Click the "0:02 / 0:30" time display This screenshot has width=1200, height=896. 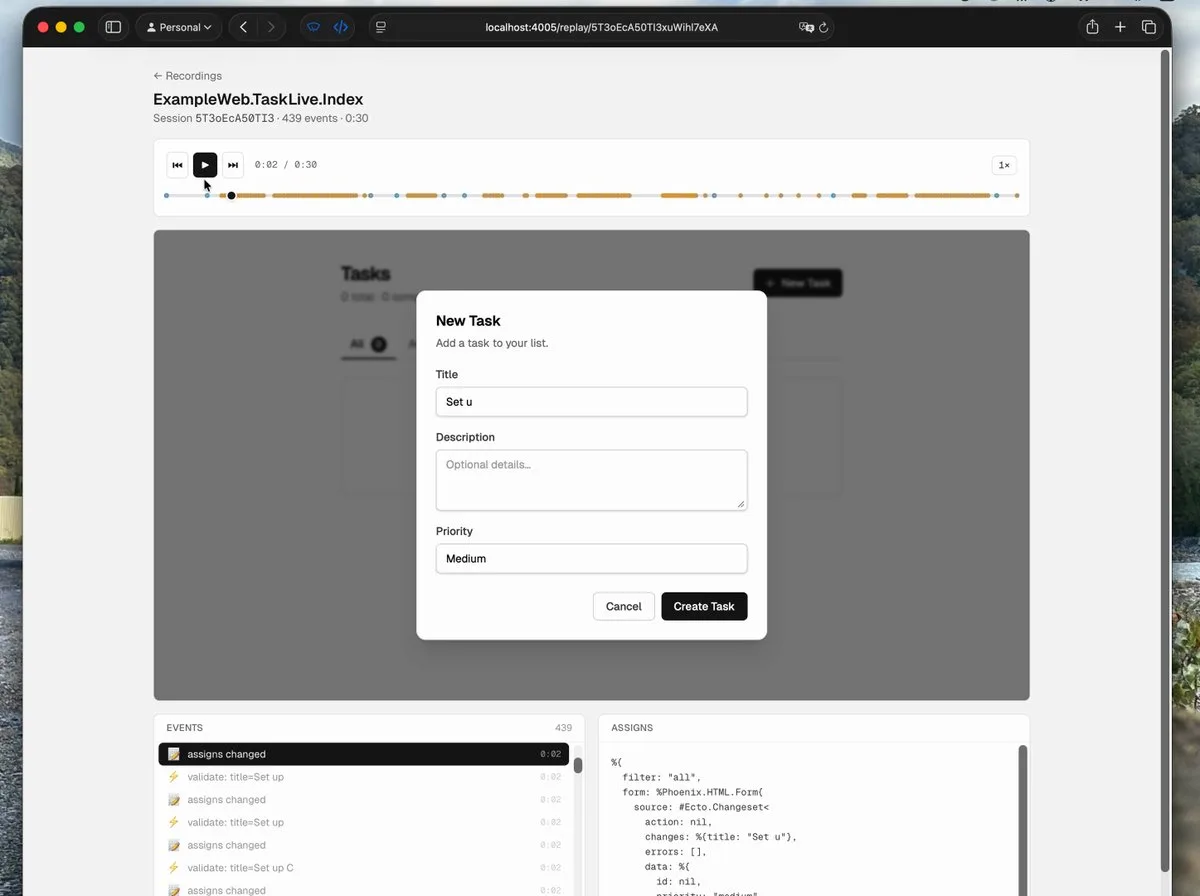286,165
